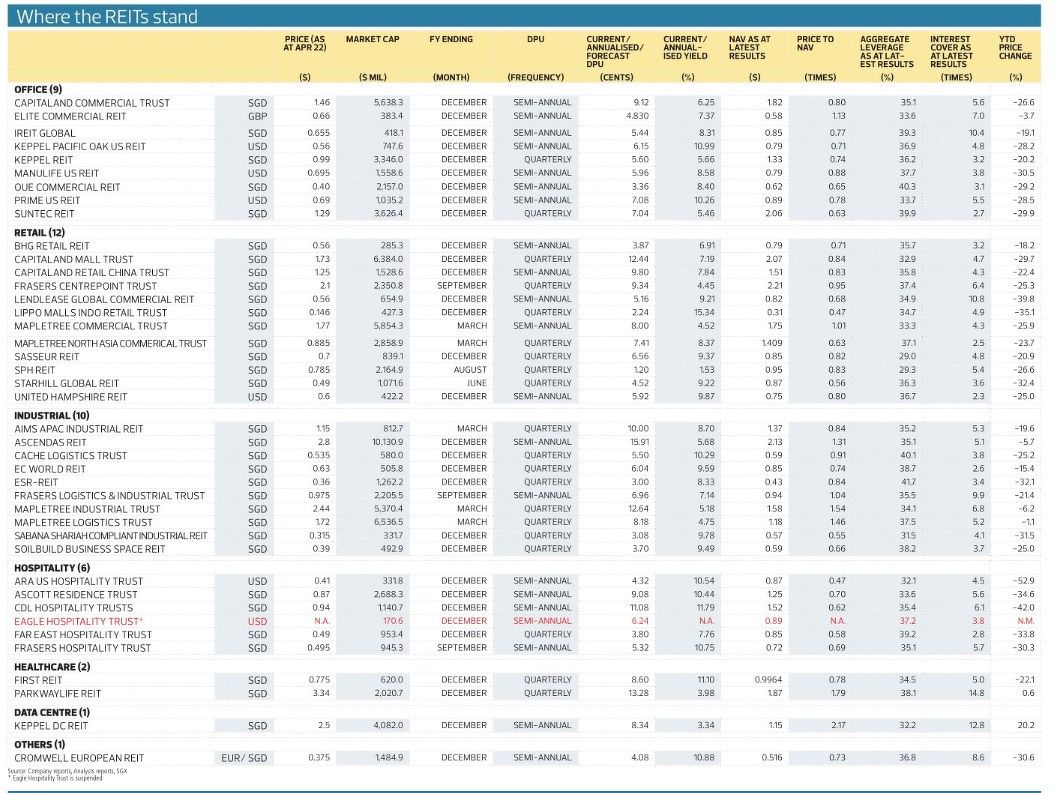This screenshot has width=1063, height=793.
Task: Click the 'AIMS APAC INDUSTRIAL REIT' name
Action: (79, 429)
